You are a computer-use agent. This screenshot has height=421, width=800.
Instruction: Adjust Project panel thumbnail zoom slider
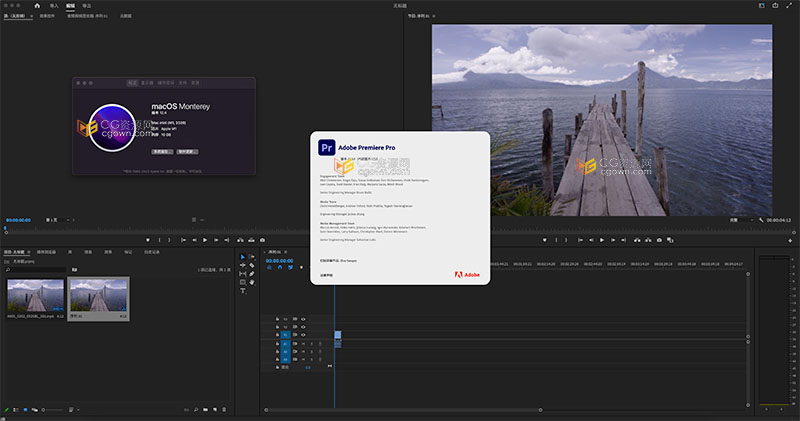click(x=53, y=410)
